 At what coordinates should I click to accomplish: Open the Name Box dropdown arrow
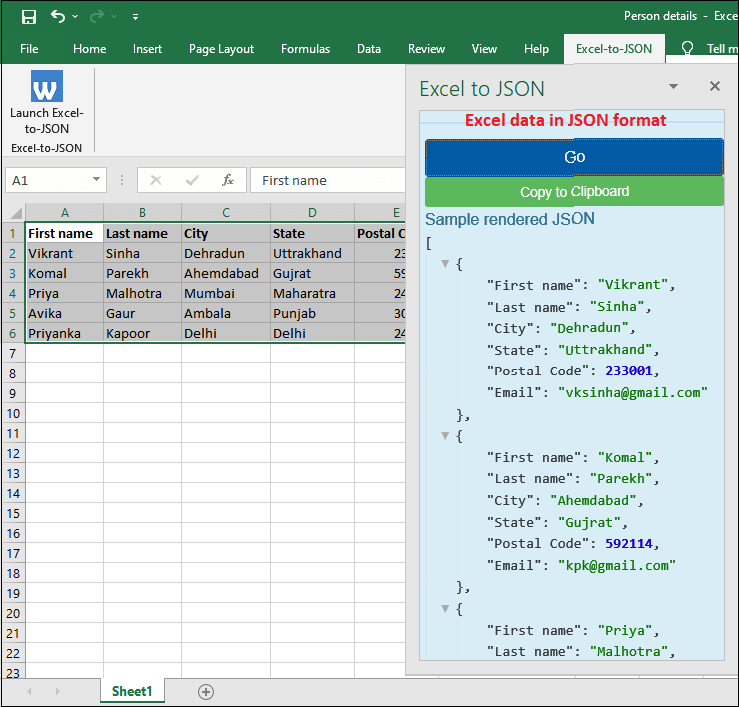[x=96, y=180]
